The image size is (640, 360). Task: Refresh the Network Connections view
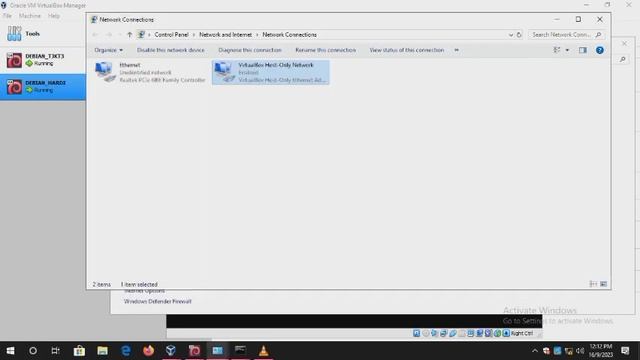519,35
